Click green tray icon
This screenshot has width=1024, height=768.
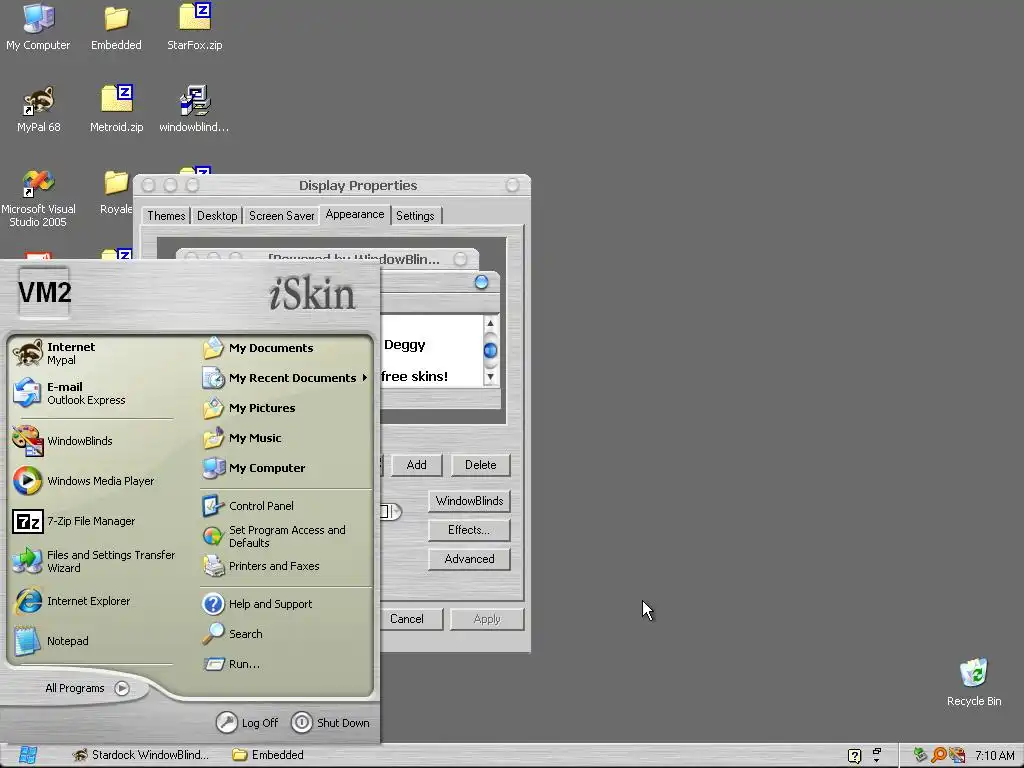pyautogui.click(x=920, y=755)
